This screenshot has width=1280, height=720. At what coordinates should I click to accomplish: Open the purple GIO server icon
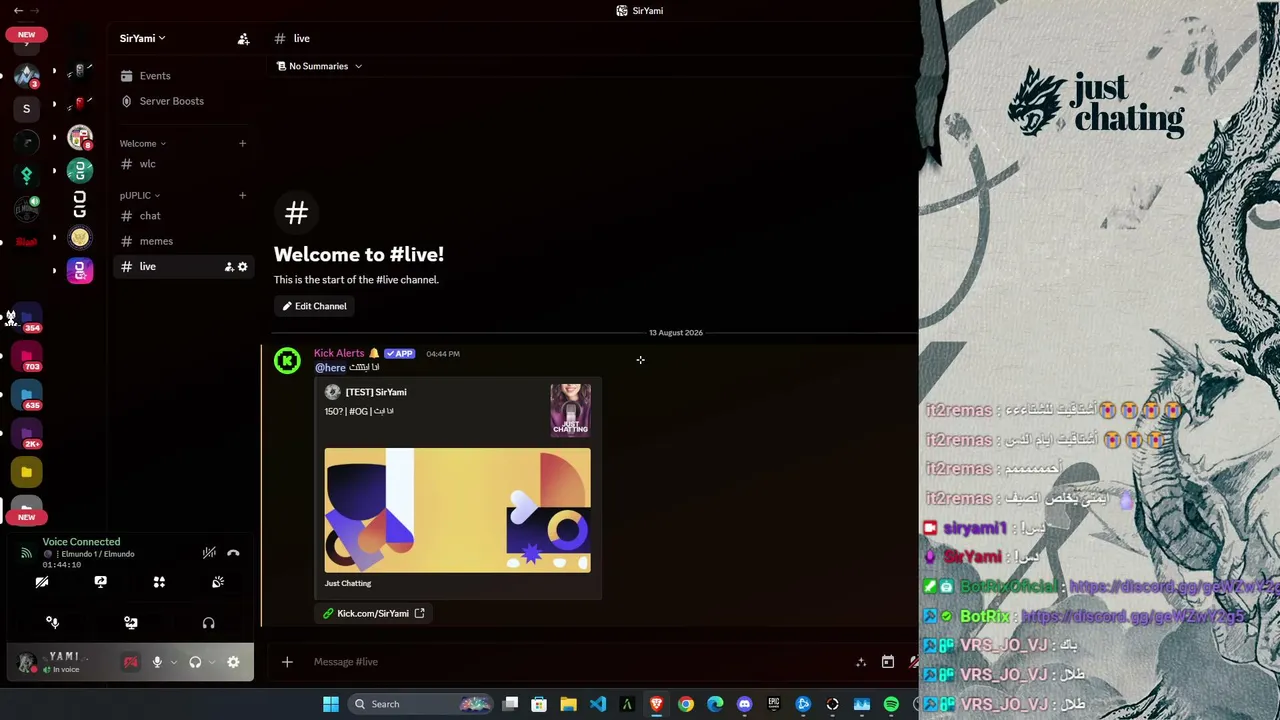(80, 271)
